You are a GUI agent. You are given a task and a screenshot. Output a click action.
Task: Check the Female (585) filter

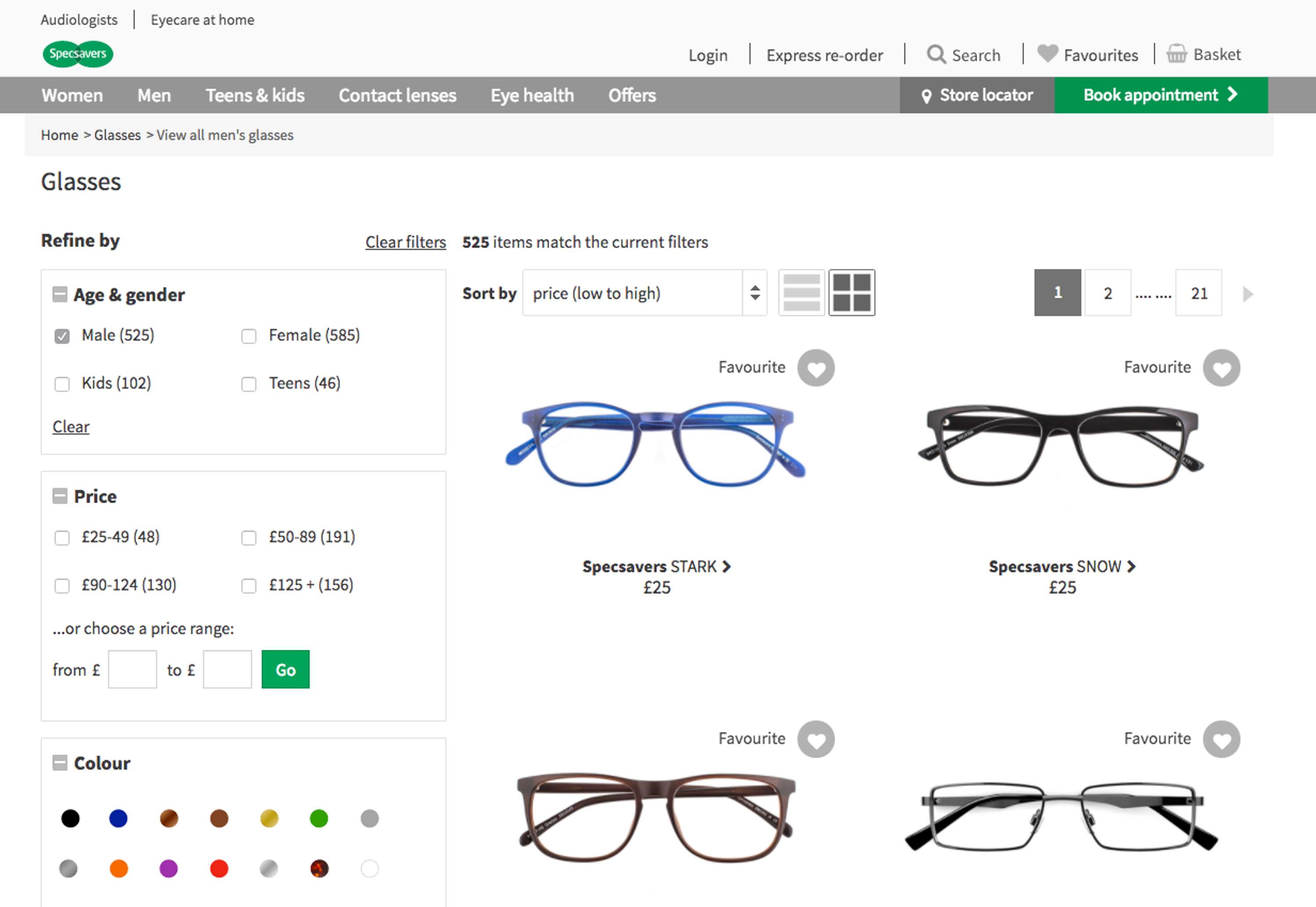click(249, 336)
